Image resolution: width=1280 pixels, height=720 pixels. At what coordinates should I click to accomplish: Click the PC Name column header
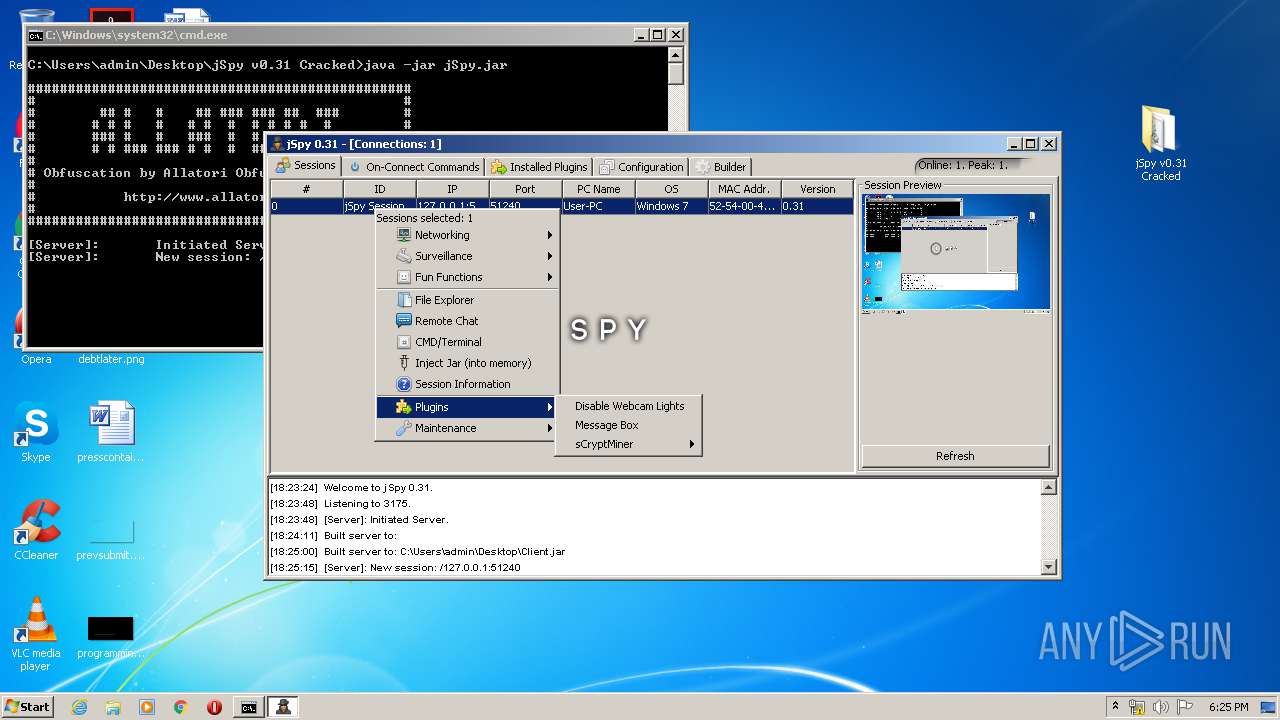tap(599, 189)
